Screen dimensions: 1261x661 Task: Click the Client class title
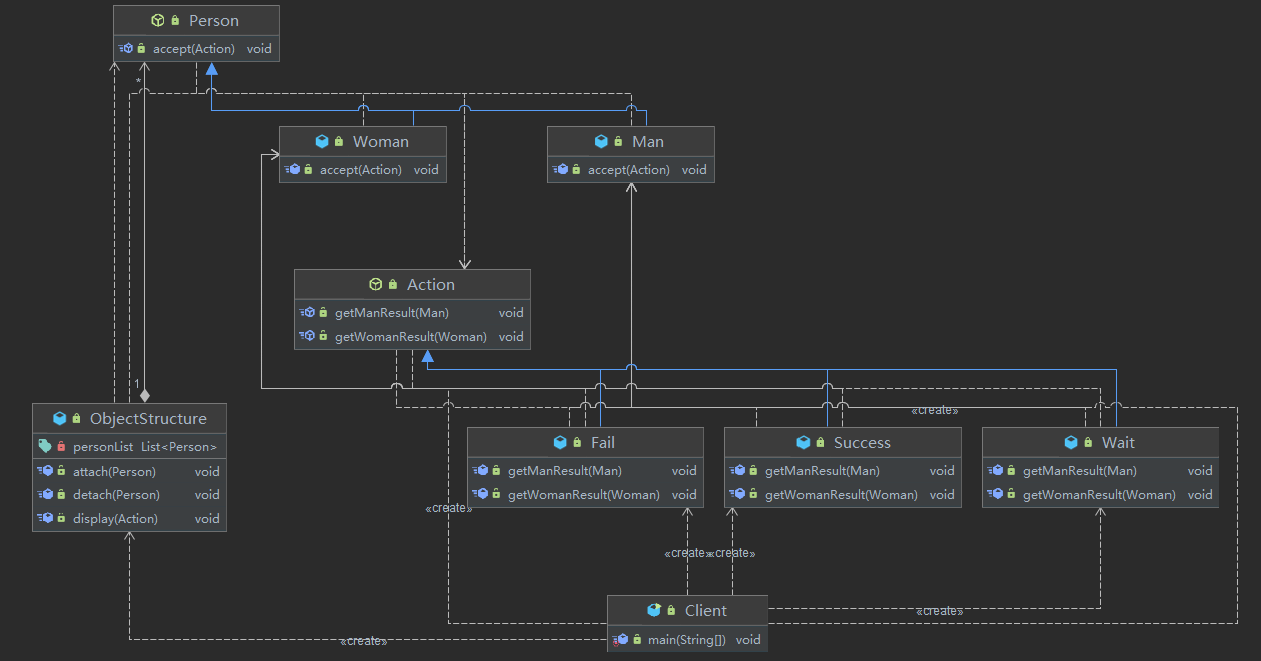click(x=706, y=611)
